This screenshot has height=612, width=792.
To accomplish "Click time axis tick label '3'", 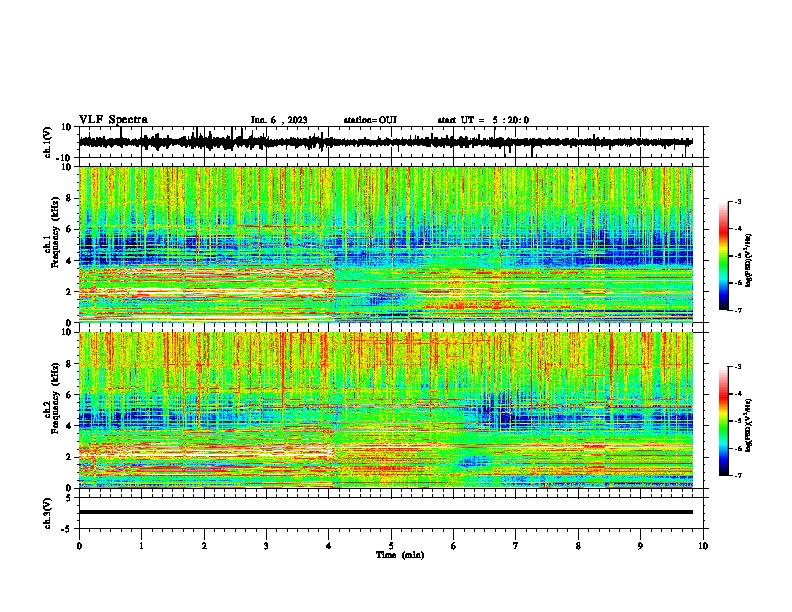I will pyautogui.click(x=266, y=546).
